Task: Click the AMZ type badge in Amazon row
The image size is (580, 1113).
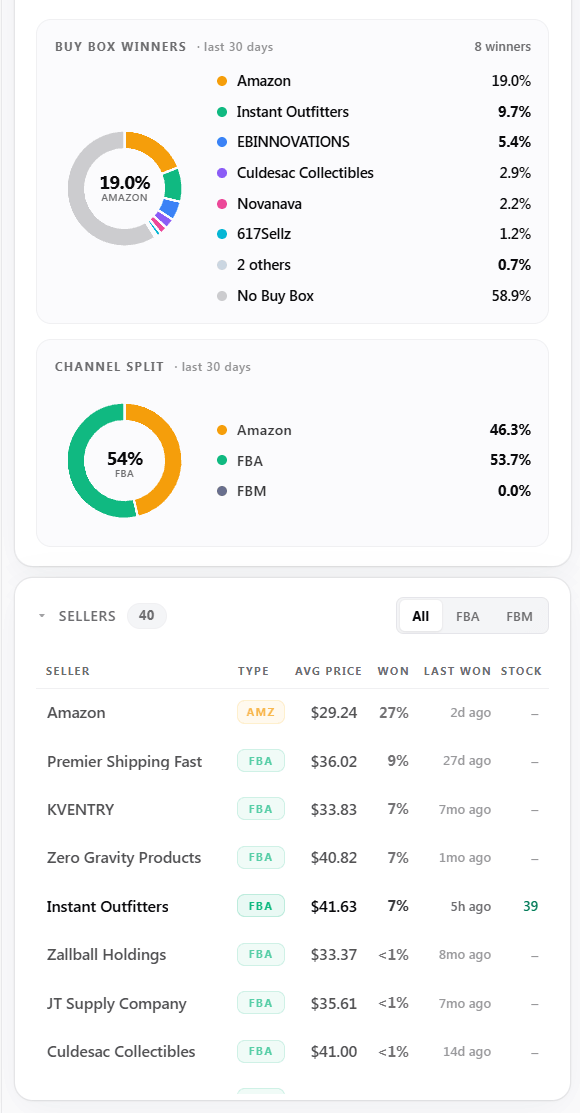Action: pyautogui.click(x=261, y=712)
